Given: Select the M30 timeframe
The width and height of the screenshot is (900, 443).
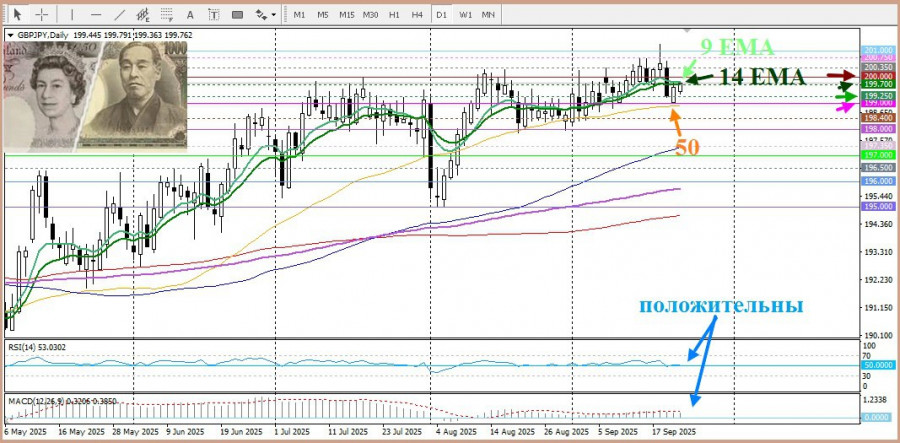Looking at the screenshot, I should 370,15.
